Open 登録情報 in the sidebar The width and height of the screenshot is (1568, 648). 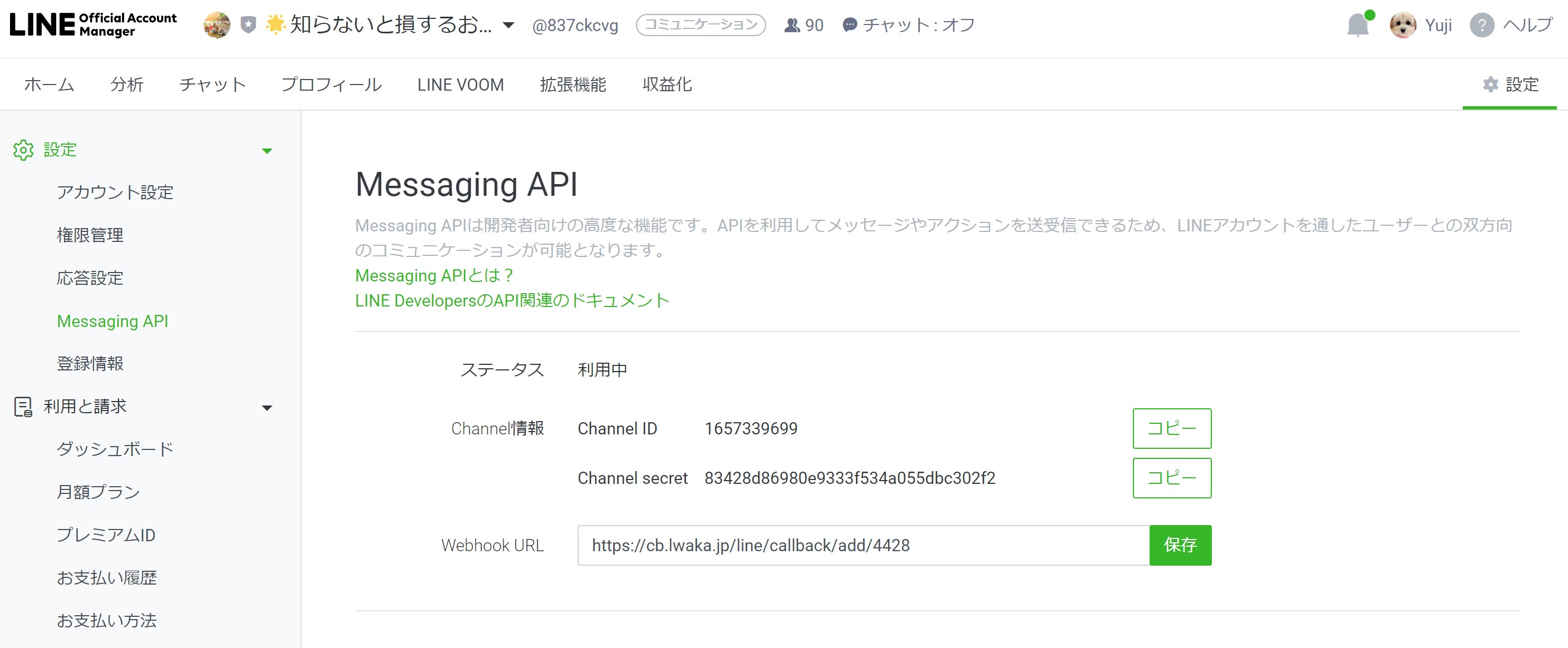point(90,363)
